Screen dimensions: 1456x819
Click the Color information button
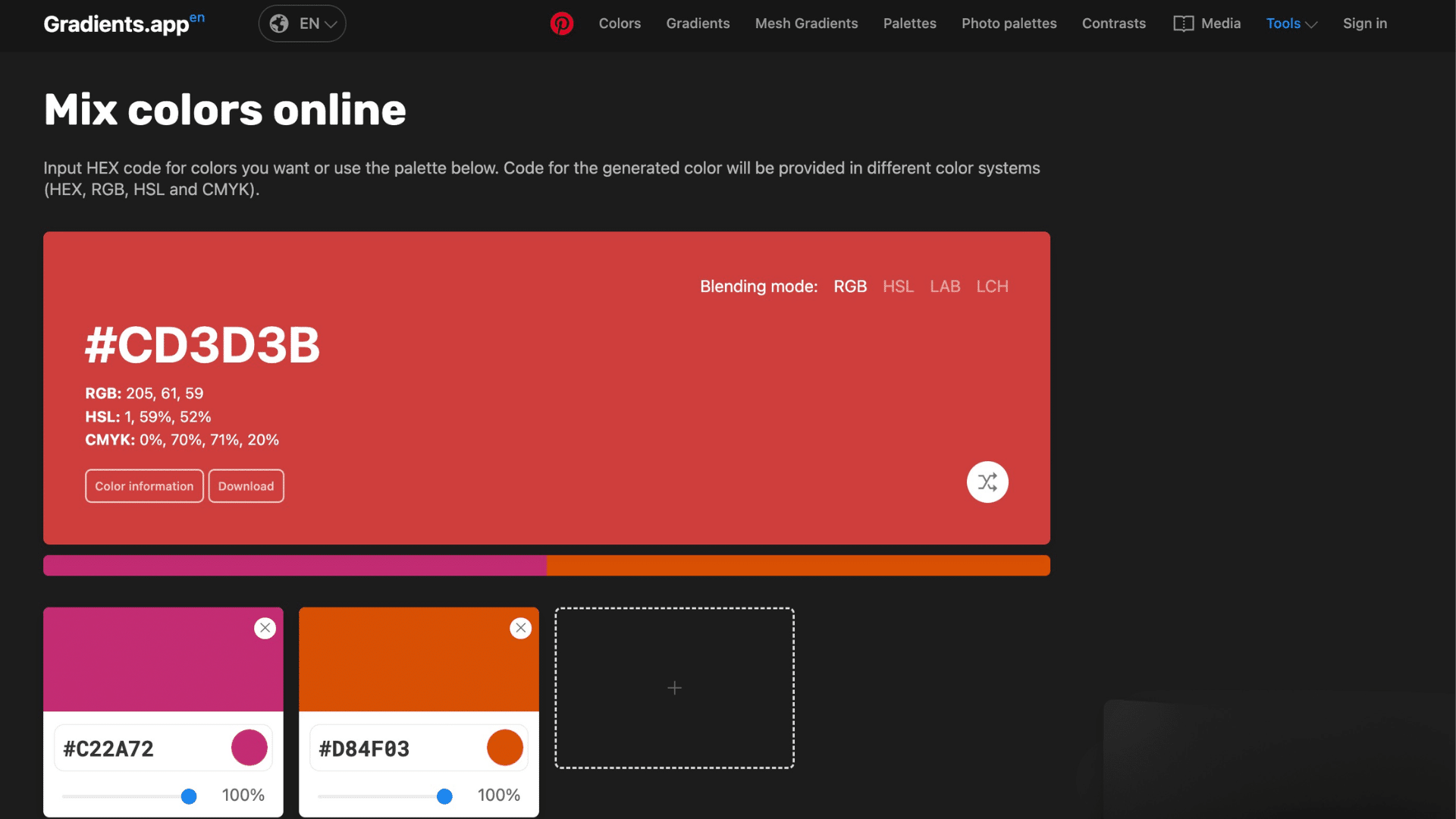(144, 486)
